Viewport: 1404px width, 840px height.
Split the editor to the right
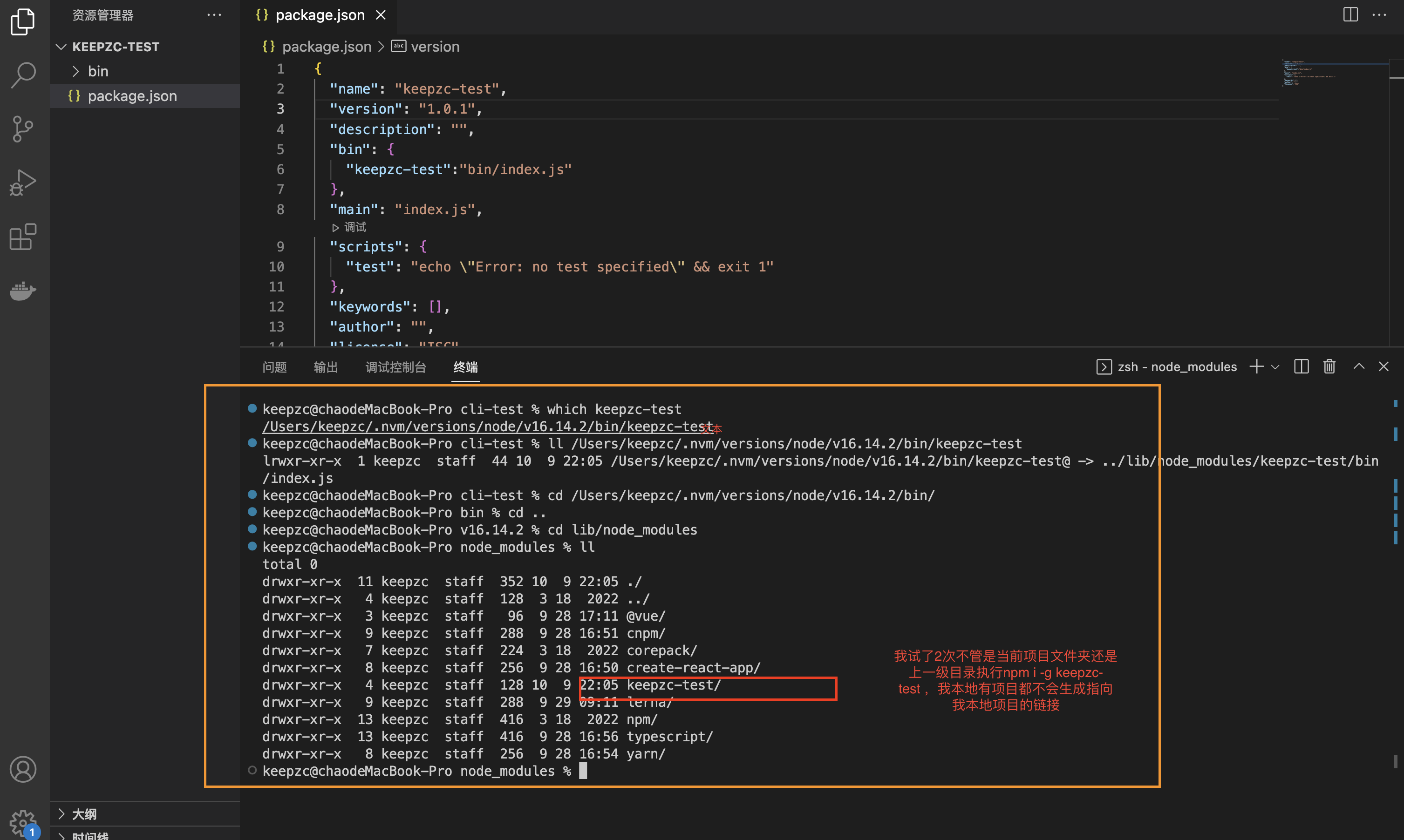pos(1350,15)
